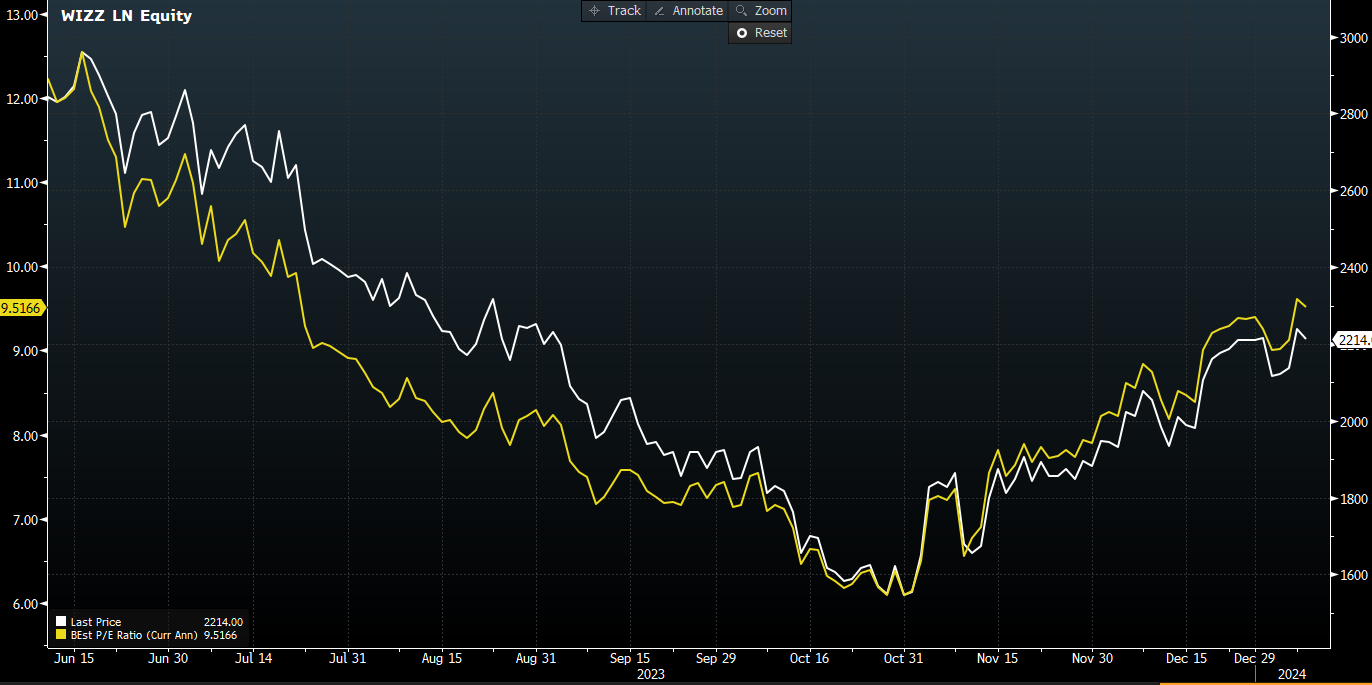
Task: Click the 8.00 left axis label
Action: [x=25, y=436]
